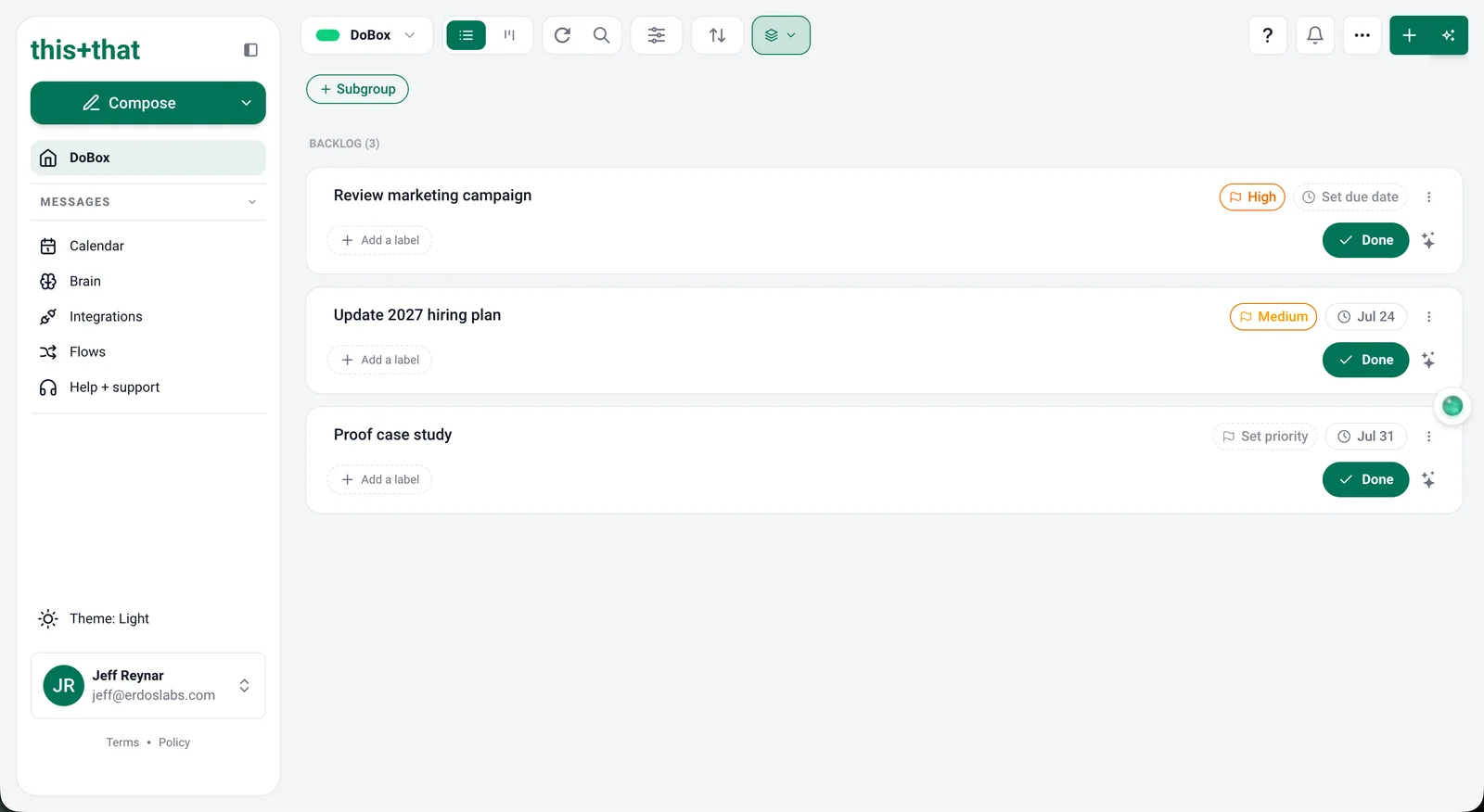Image resolution: width=1484 pixels, height=812 pixels.
Task: Click JR avatar circle
Action: (64, 686)
